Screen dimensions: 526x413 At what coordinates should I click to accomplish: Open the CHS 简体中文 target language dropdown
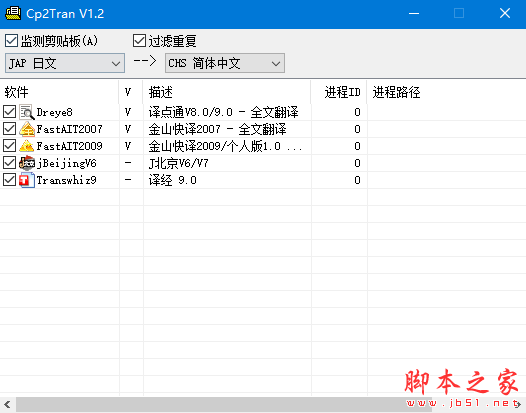[x=225, y=63]
